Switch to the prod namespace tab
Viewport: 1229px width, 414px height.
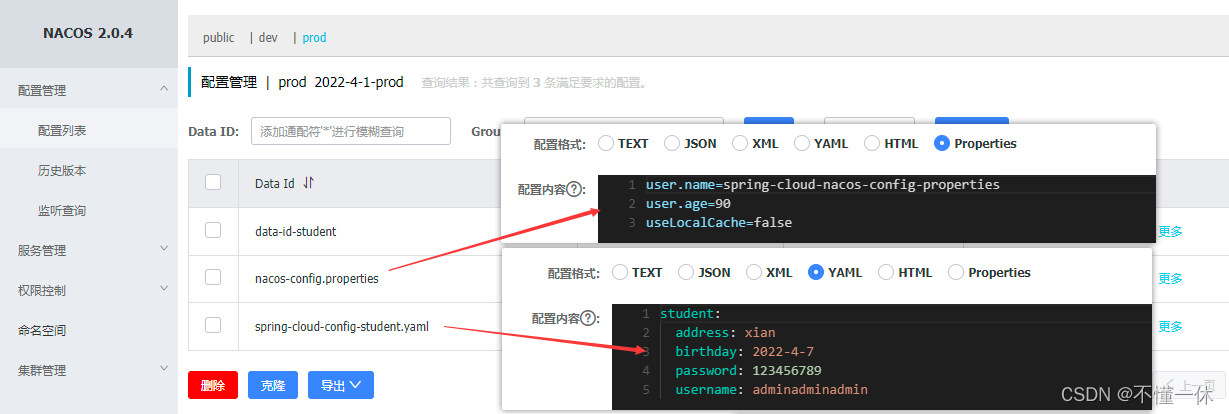pyautogui.click(x=314, y=37)
